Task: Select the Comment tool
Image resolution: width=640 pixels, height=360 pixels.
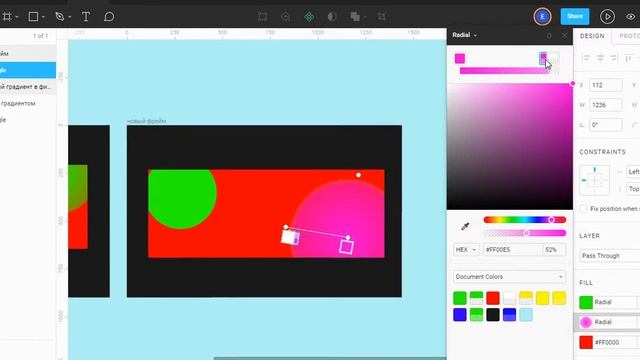Action: pos(109,17)
